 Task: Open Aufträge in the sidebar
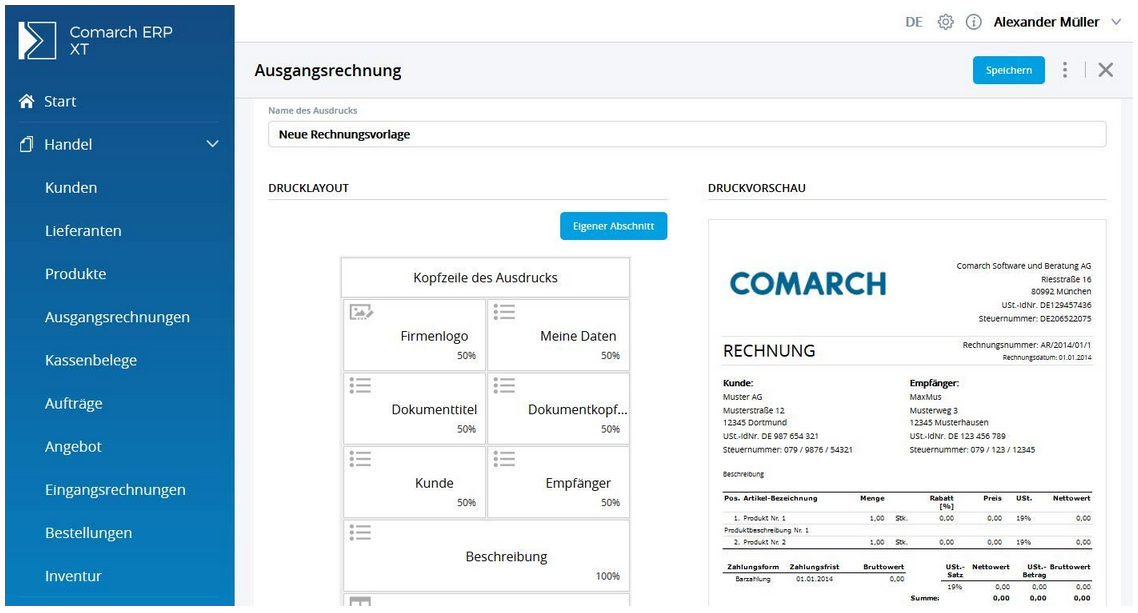click(73, 403)
